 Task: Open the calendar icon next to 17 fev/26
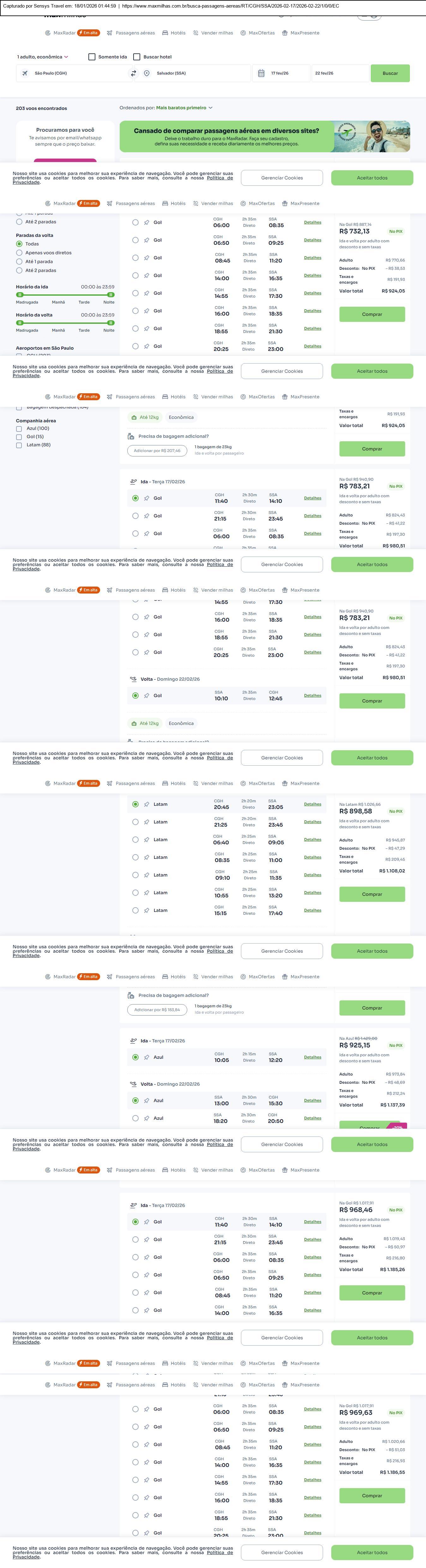coord(261,73)
